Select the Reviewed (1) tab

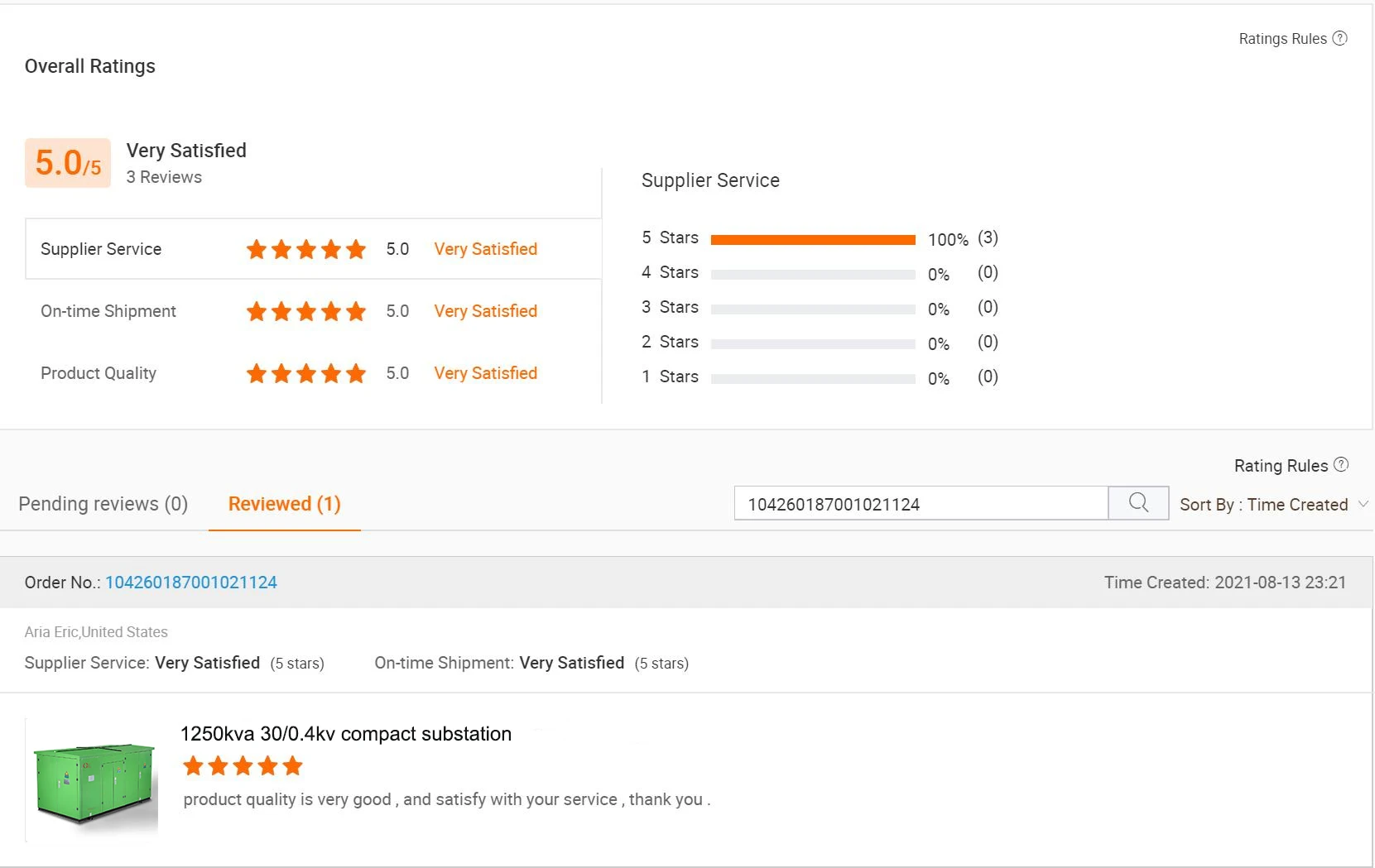pos(284,504)
